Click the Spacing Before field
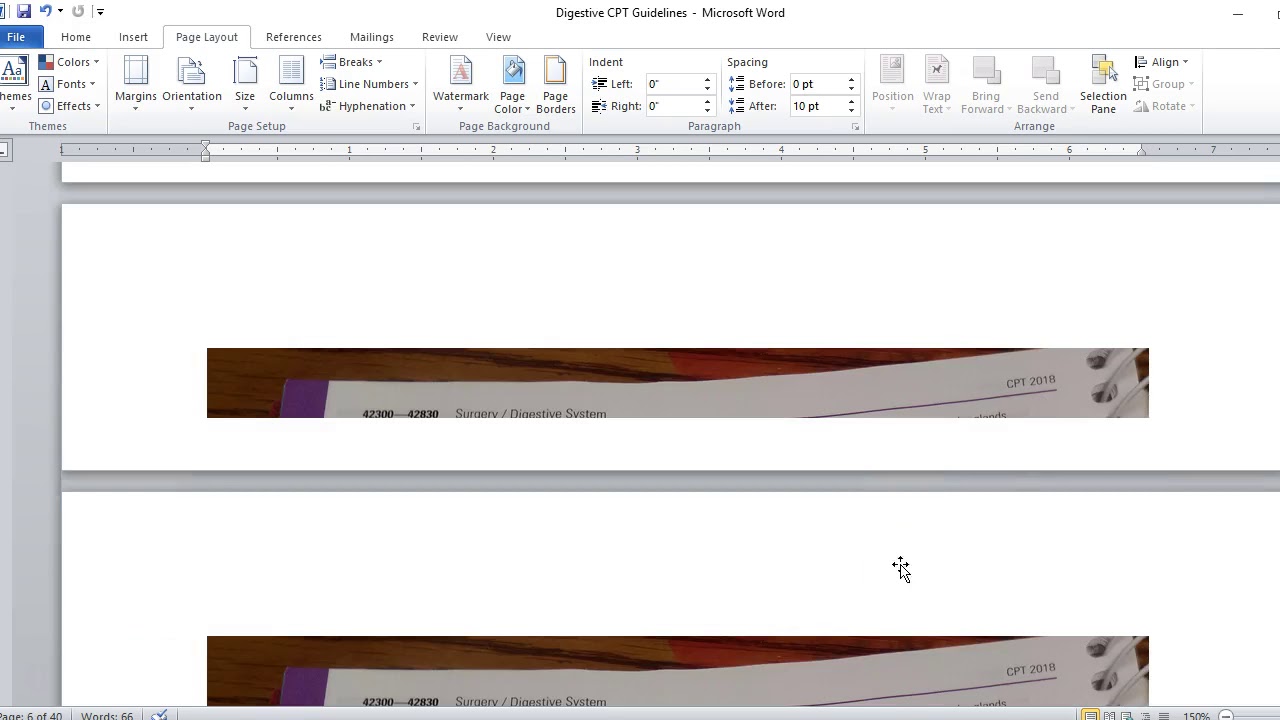 (x=817, y=84)
